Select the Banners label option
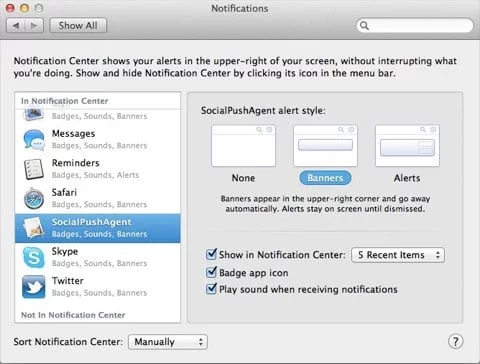Image resolution: width=480 pixels, height=364 pixels. tap(325, 178)
